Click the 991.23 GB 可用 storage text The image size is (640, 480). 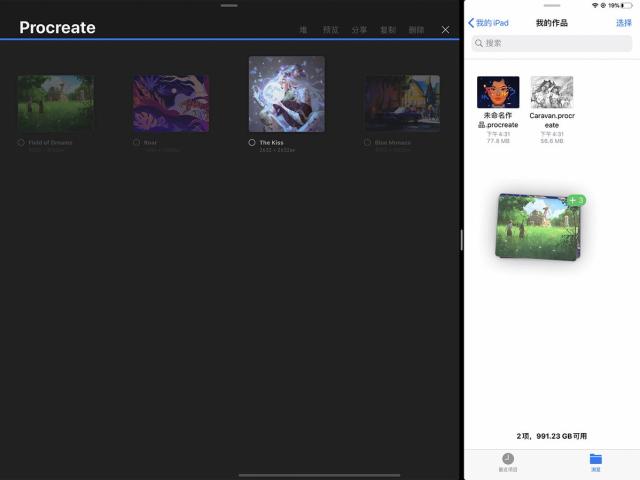coord(562,436)
